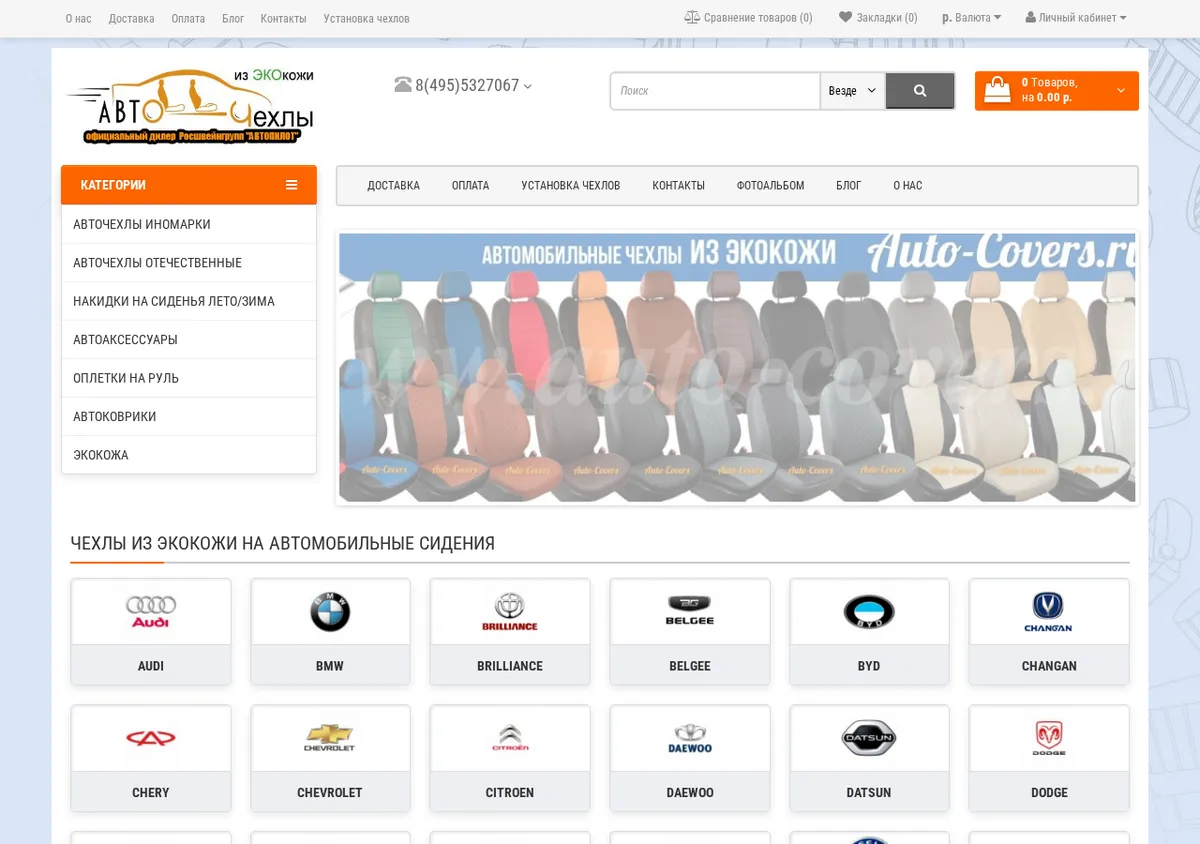This screenshot has height=844, width=1200.
Task: Click the bookmarks heart icon
Action: click(x=845, y=17)
